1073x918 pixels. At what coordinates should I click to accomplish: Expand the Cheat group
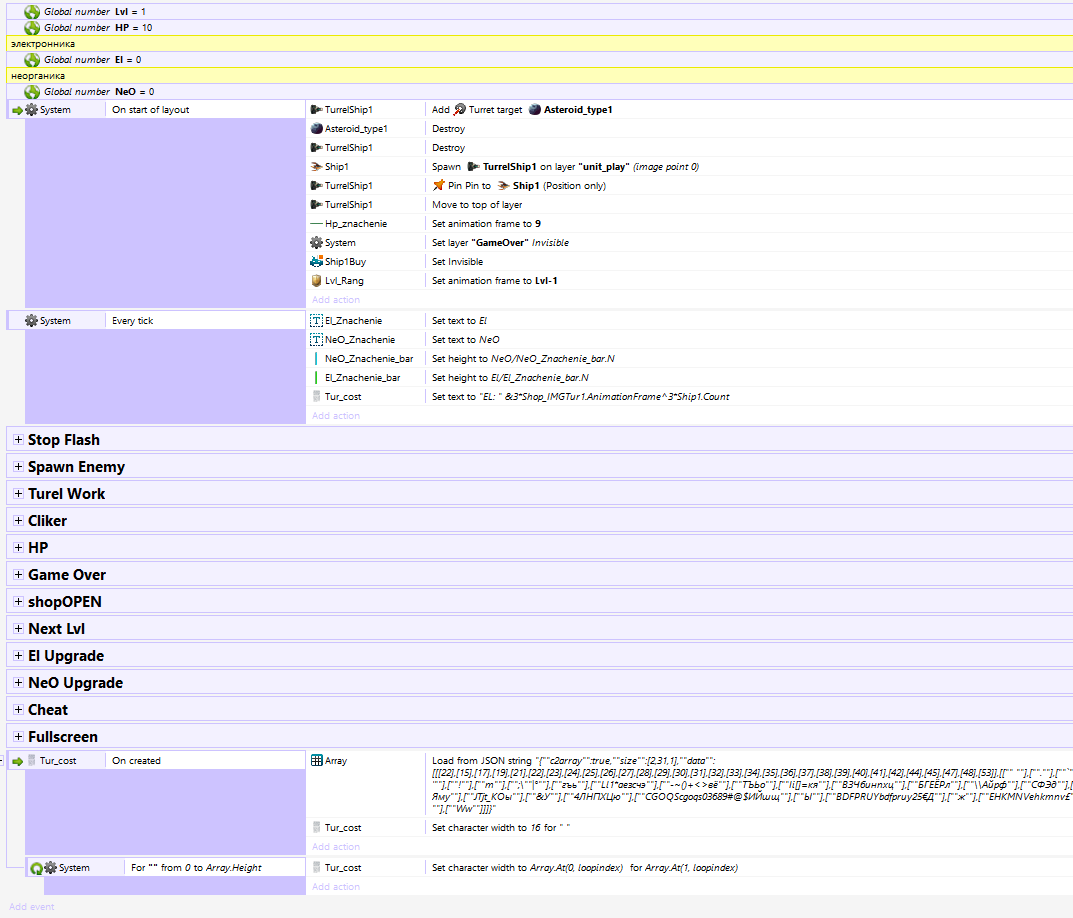[x=18, y=710]
